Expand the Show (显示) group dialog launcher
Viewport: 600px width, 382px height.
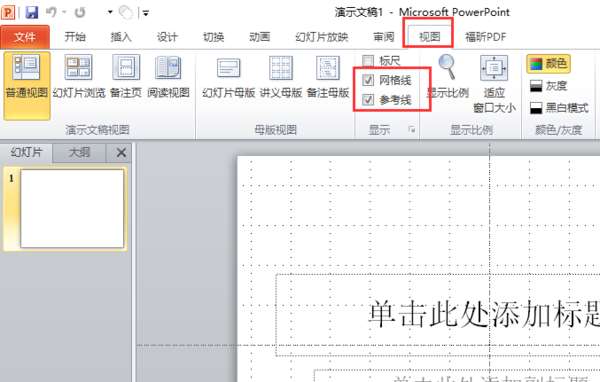pyautogui.click(x=412, y=130)
